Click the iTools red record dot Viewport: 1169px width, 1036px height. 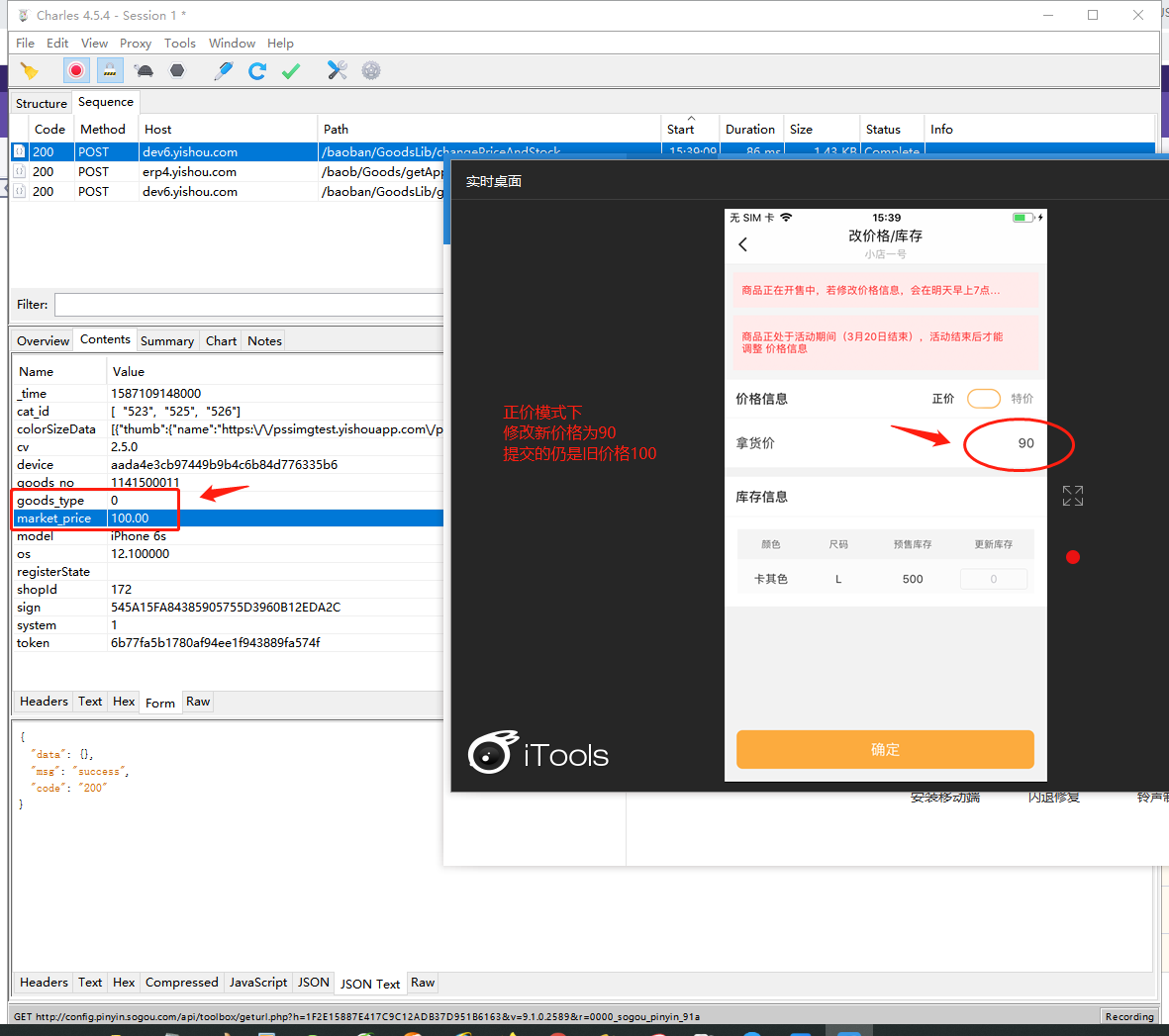[x=1073, y=557]
